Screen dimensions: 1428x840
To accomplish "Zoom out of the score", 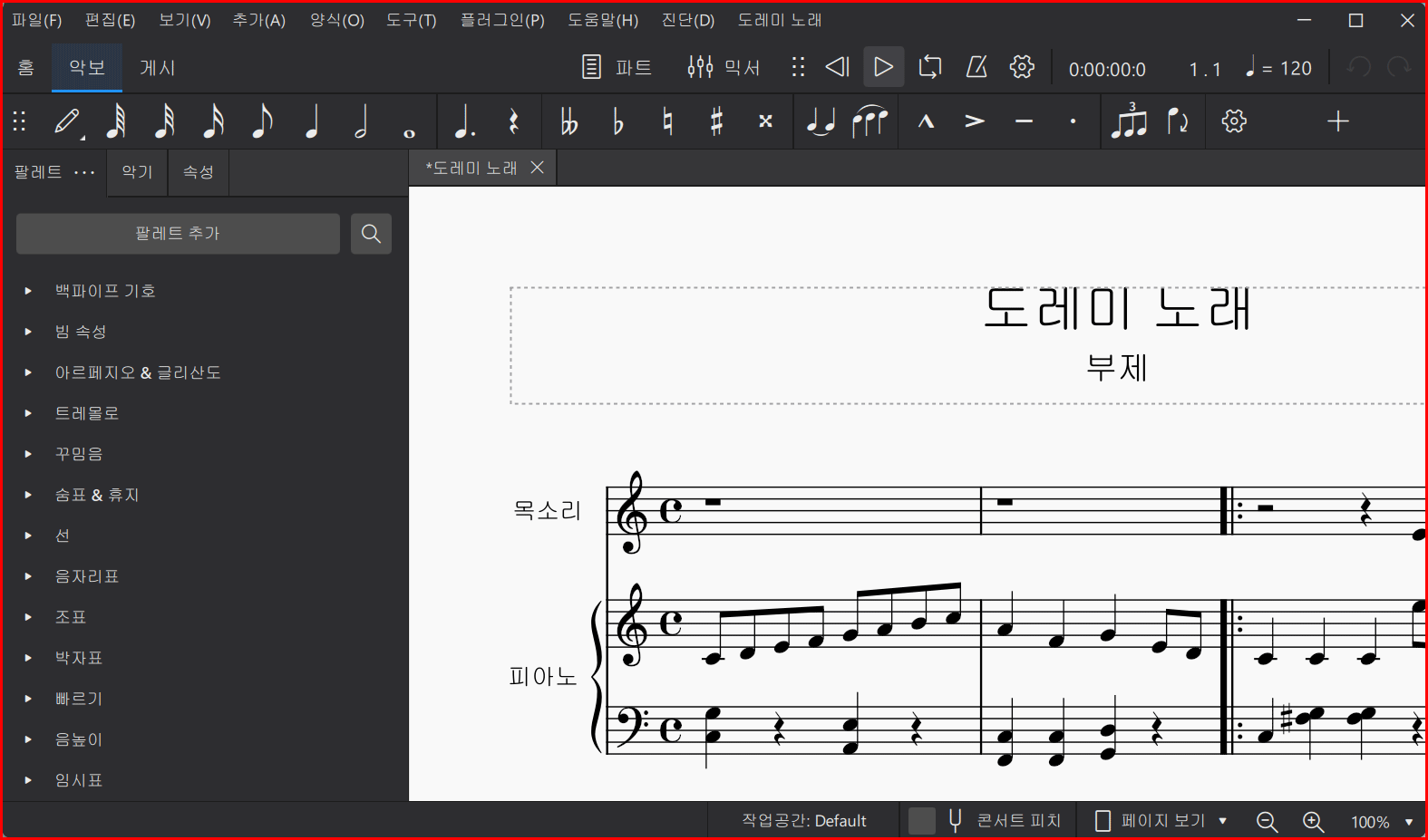I will point(1267,822).
